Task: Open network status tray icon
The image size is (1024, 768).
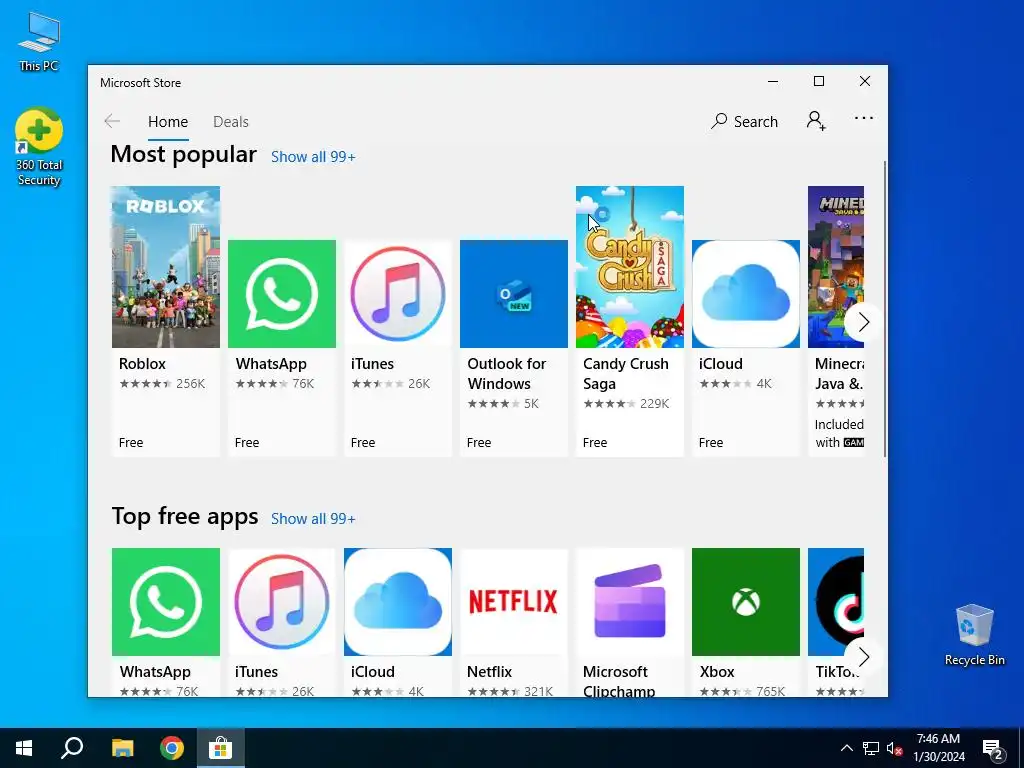Action: [x=871, y=748]
